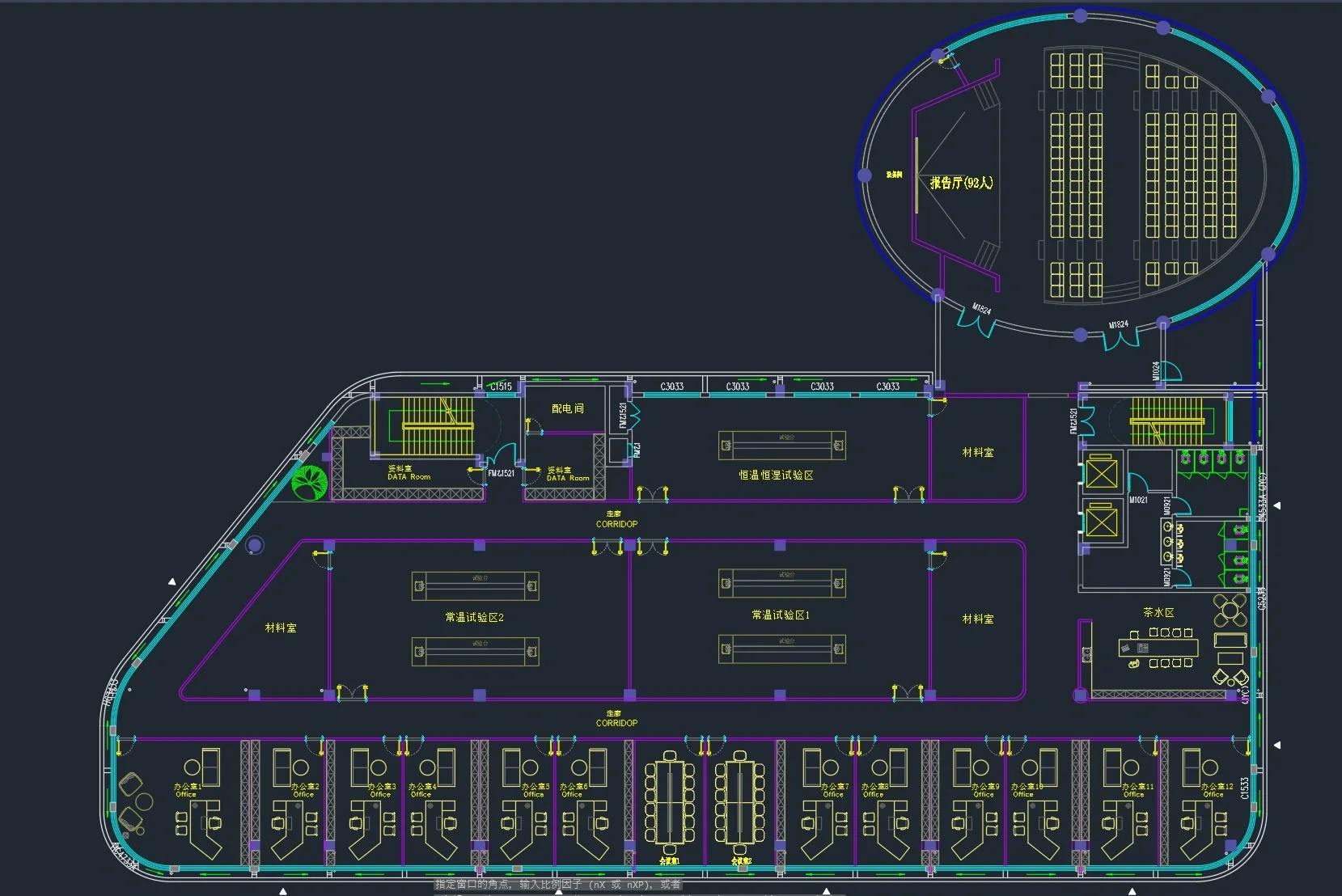
Task: Select the 报告厅(92人) room label
Action: pos(961,183)
